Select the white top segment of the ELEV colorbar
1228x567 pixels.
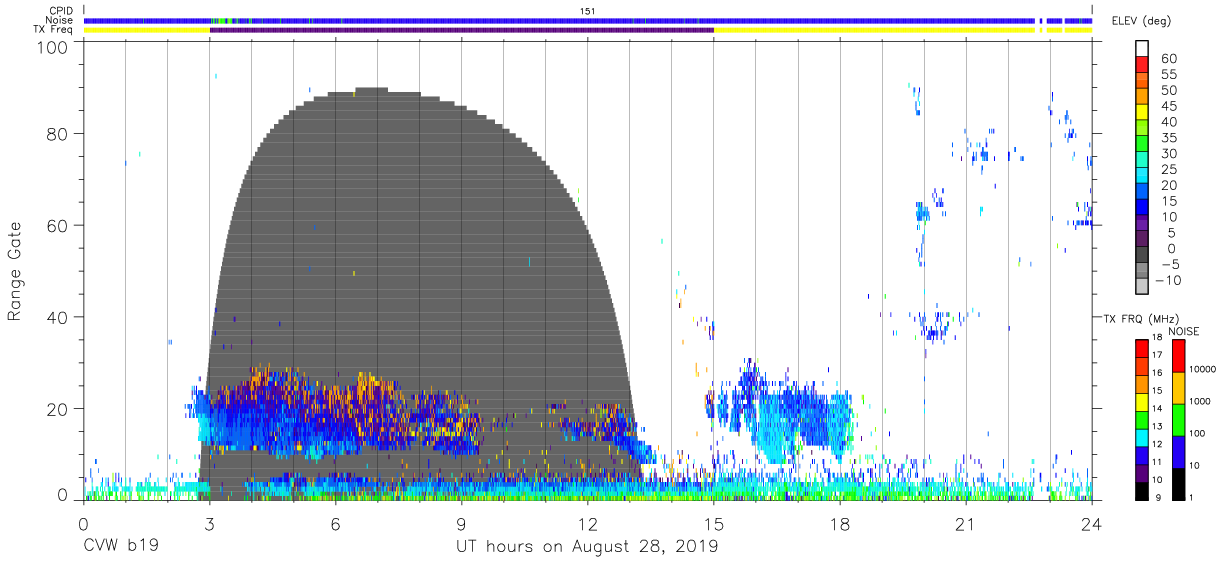click(x=1141, y=49)
